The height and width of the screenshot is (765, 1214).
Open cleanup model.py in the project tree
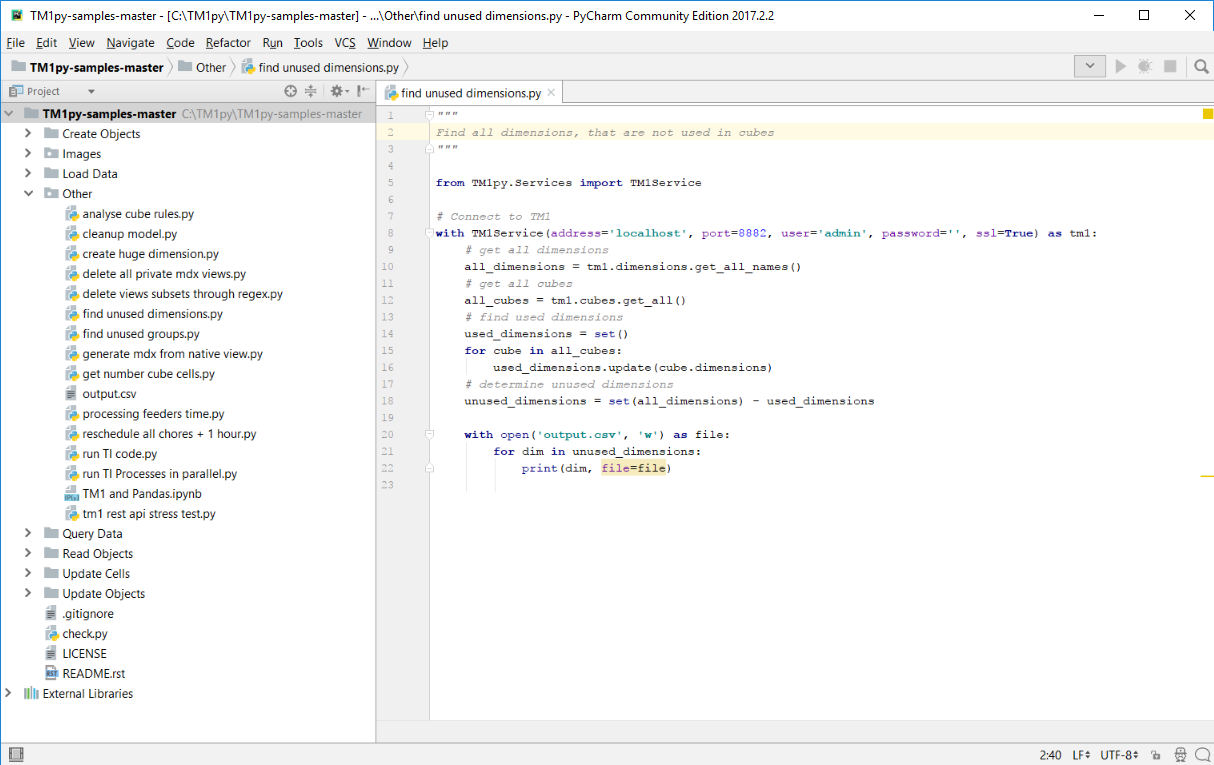(129, 234)
